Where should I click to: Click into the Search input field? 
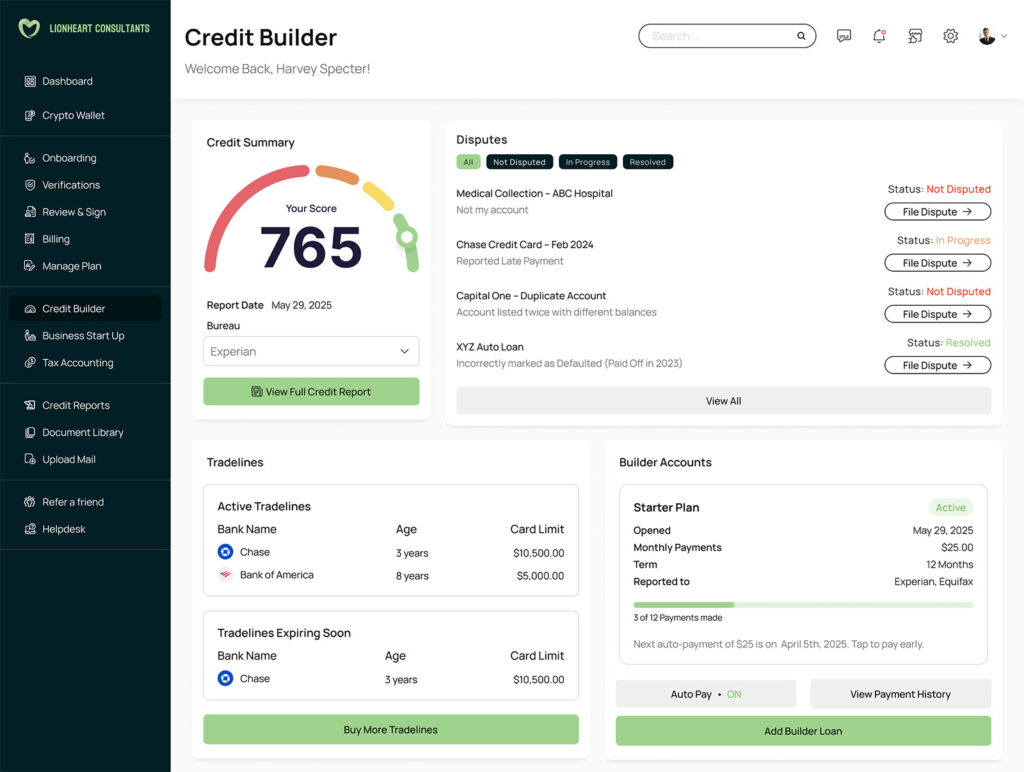click(720, 36)
